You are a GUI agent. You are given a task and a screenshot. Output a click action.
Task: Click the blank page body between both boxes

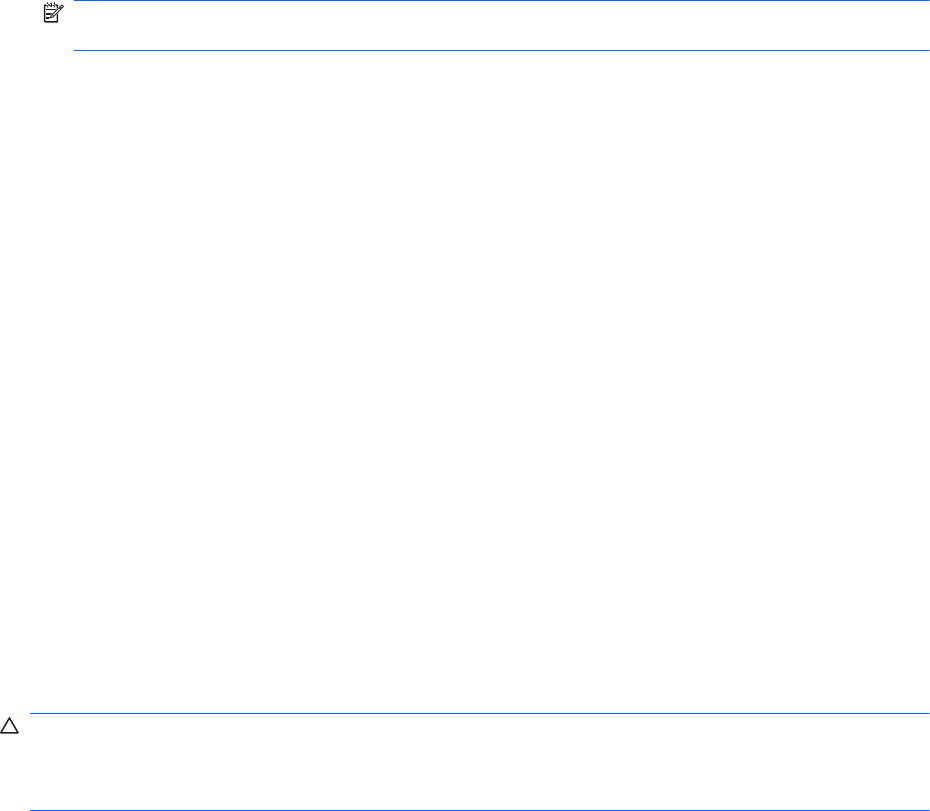point(465,380)
